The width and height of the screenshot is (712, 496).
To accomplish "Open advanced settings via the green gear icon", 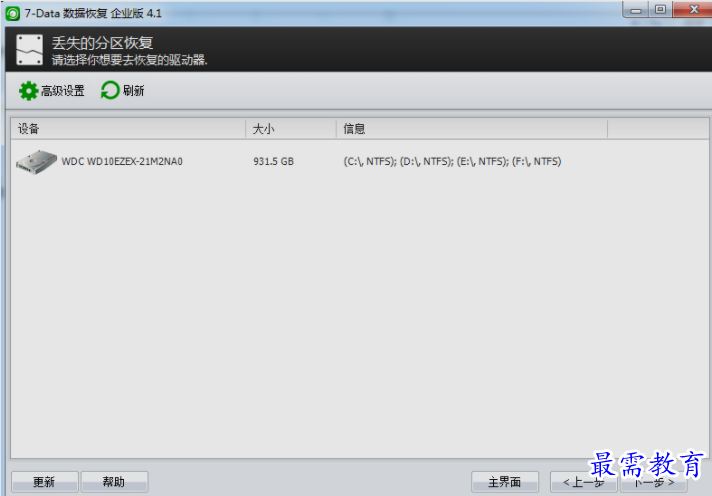I will pyautogui.click(x=28, y=91).
